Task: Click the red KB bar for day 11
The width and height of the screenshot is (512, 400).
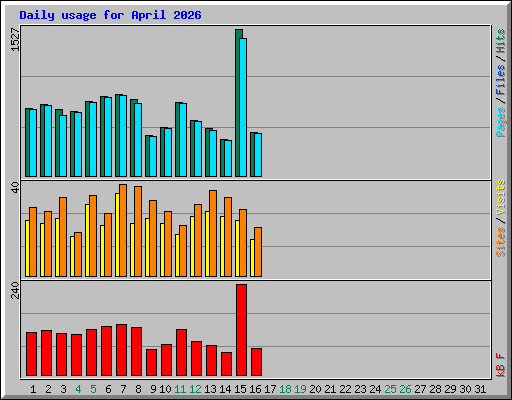Action: coord(181,352)
